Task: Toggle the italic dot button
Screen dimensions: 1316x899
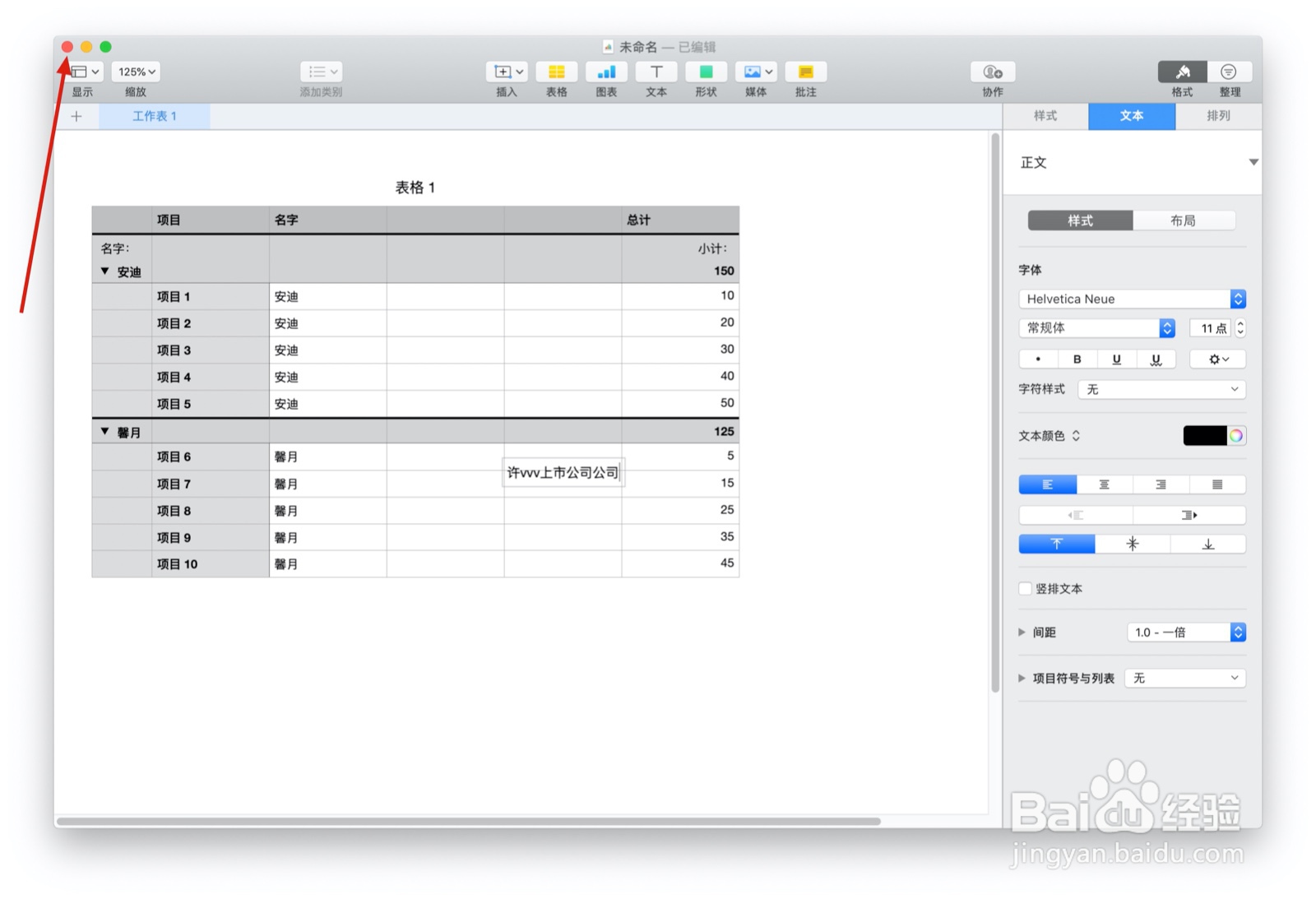Action: [1038, 359]
